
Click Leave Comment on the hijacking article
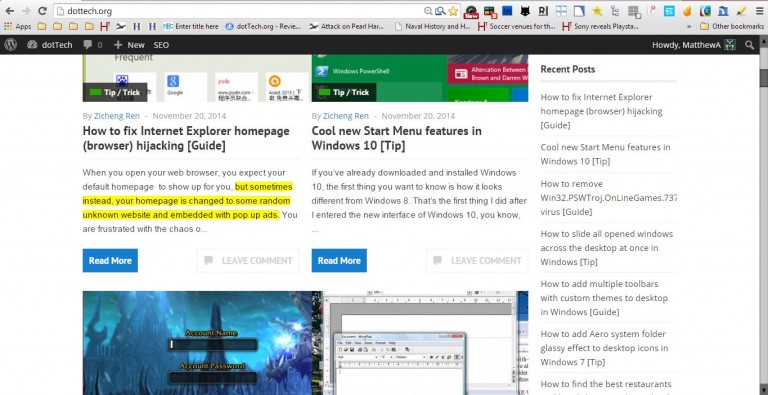pos(248,260)
